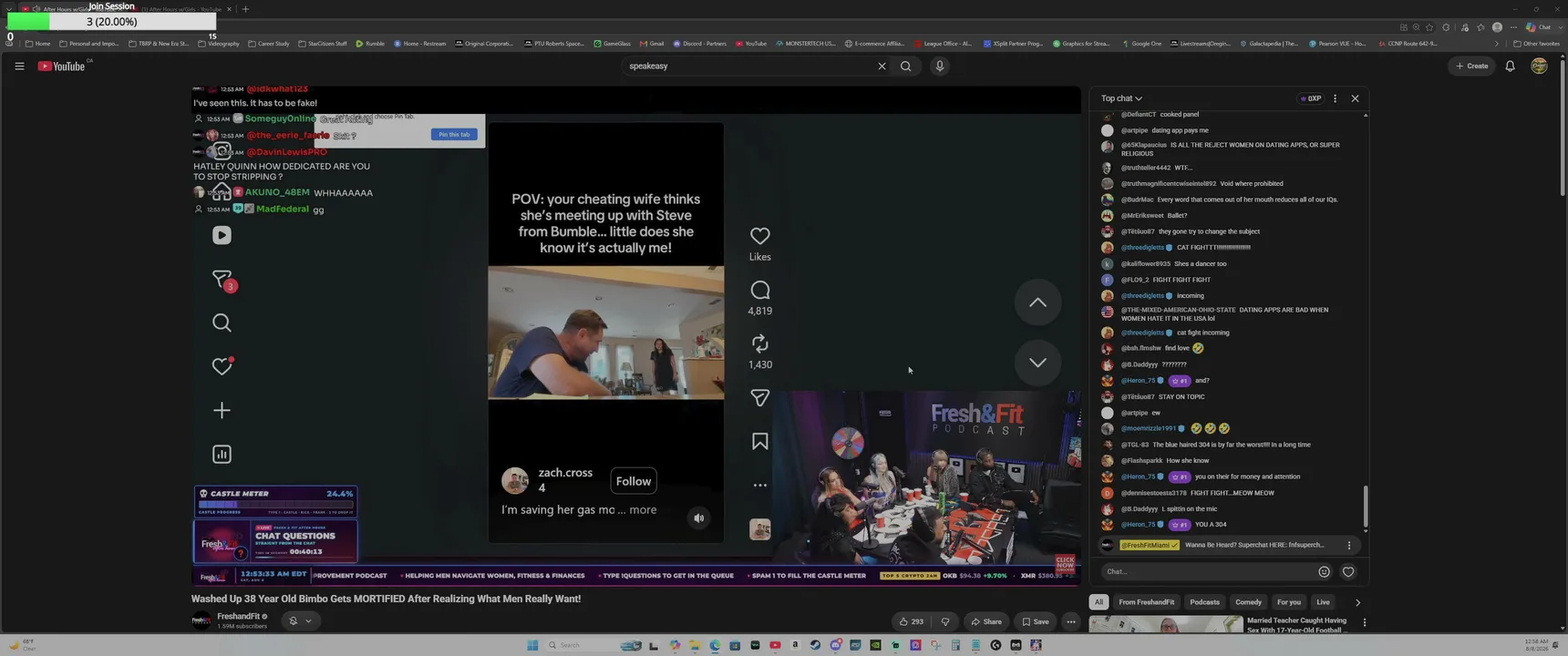Toggle mute on the zach.cross video
This screenshot has width=1568, height=656.
coord(699,518)
